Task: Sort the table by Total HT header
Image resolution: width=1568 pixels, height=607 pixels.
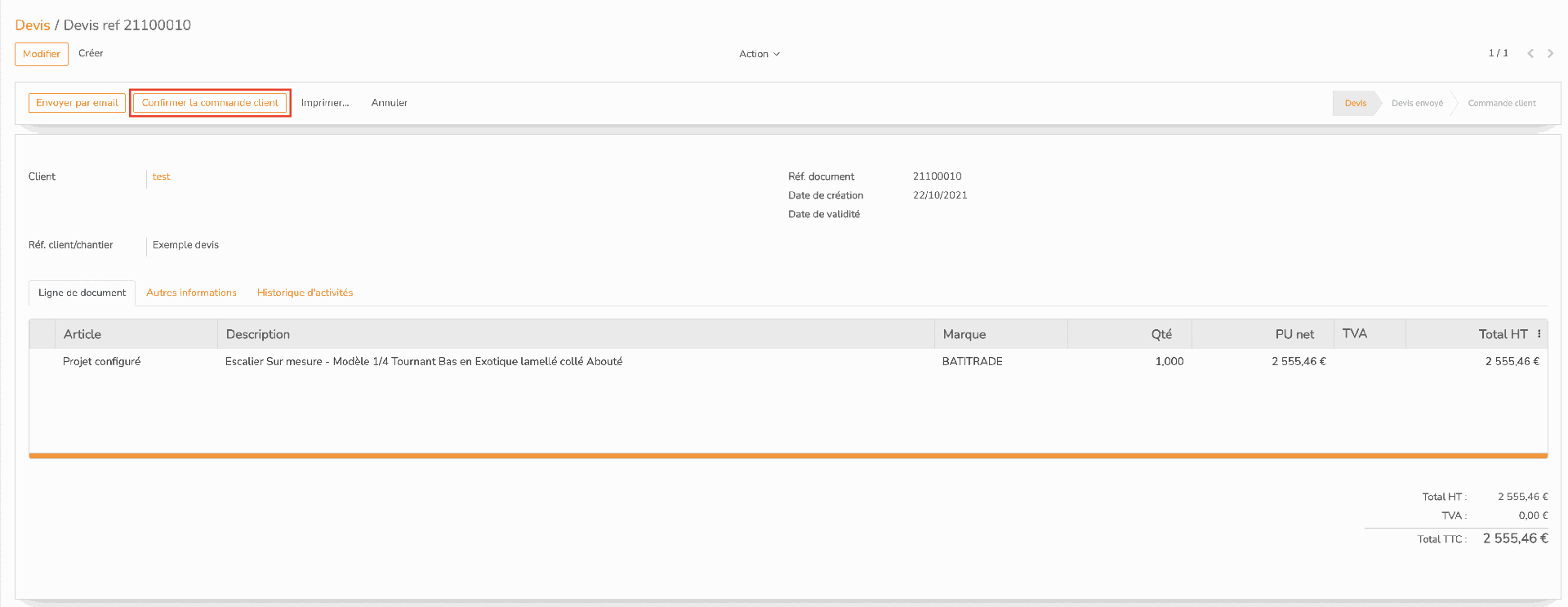Action: pos(1503,334)
